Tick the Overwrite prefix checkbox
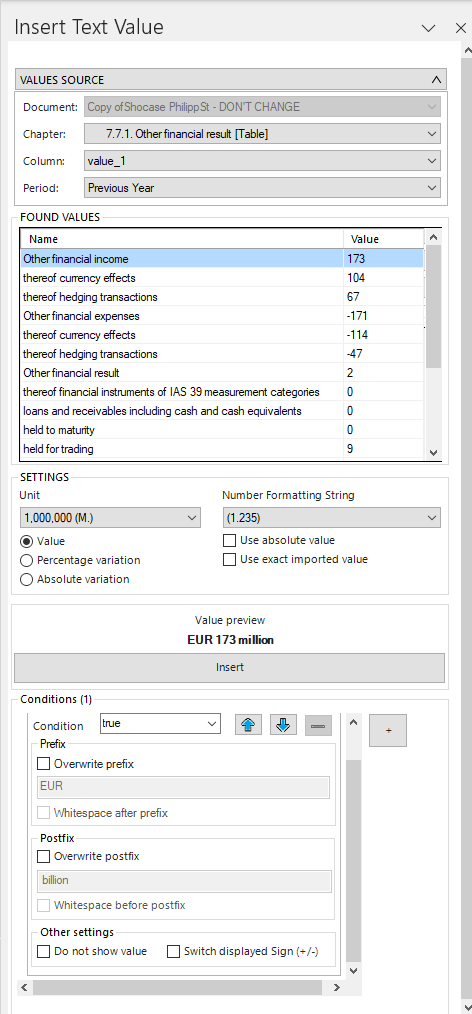Screen dimensions: 472x1014 43,764
